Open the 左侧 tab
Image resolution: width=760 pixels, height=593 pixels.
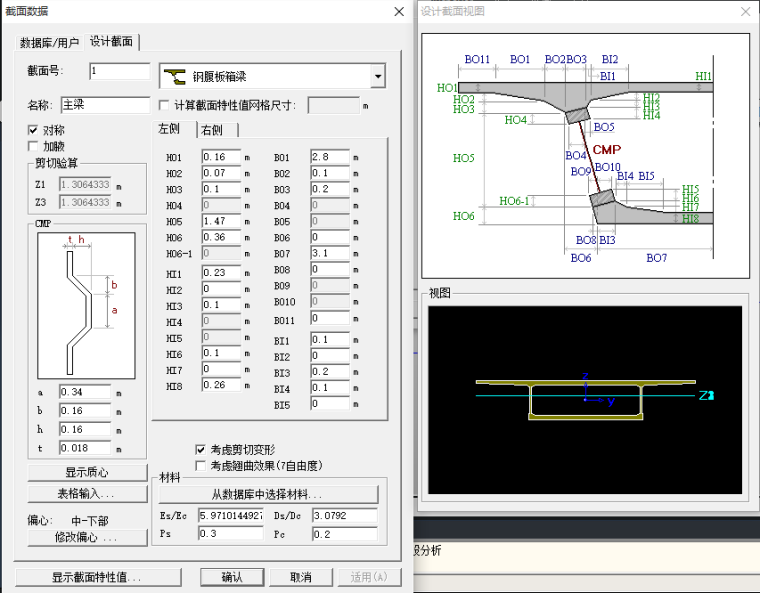click(170, 130)
